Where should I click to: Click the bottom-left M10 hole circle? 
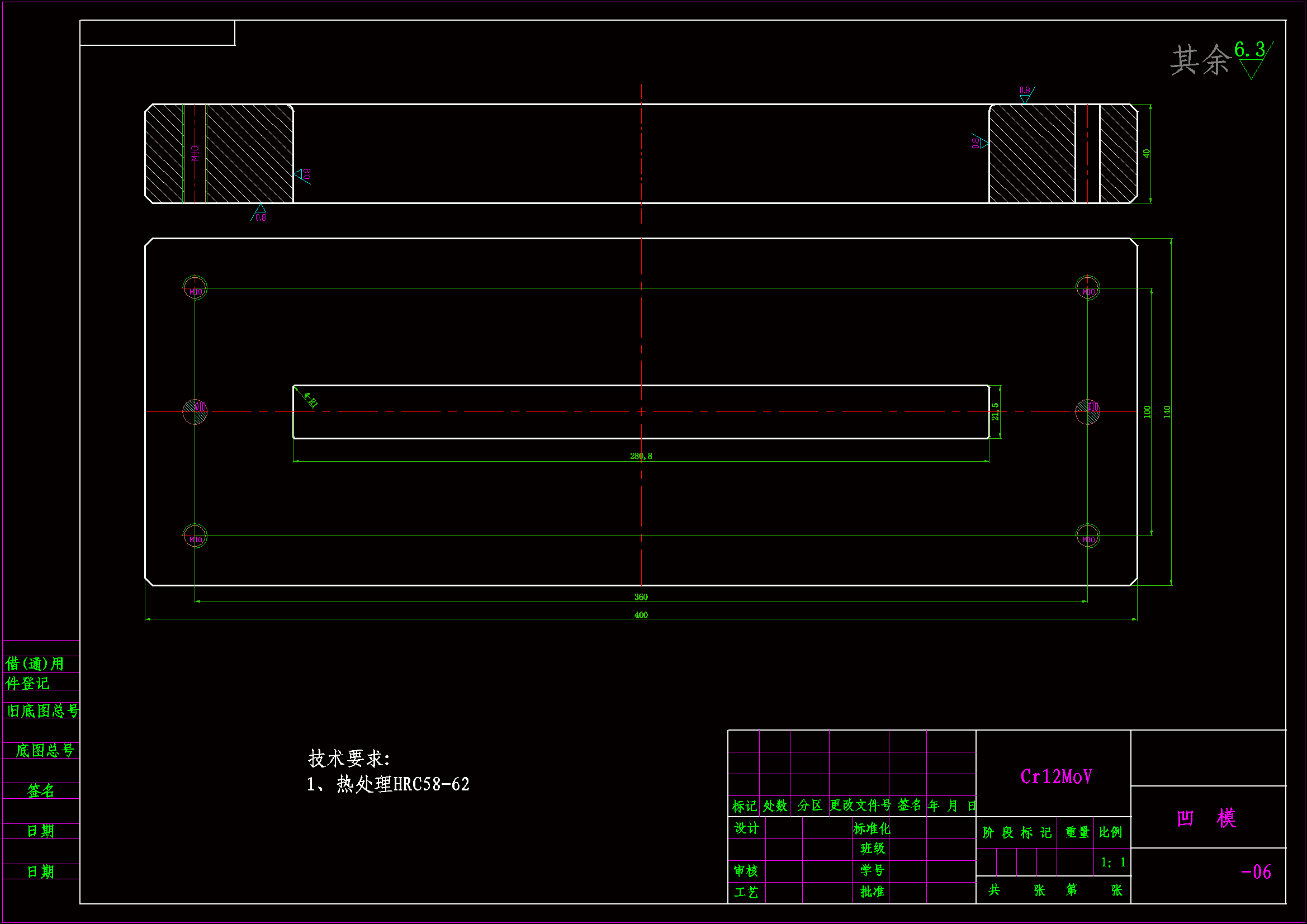tap(195, 536)
